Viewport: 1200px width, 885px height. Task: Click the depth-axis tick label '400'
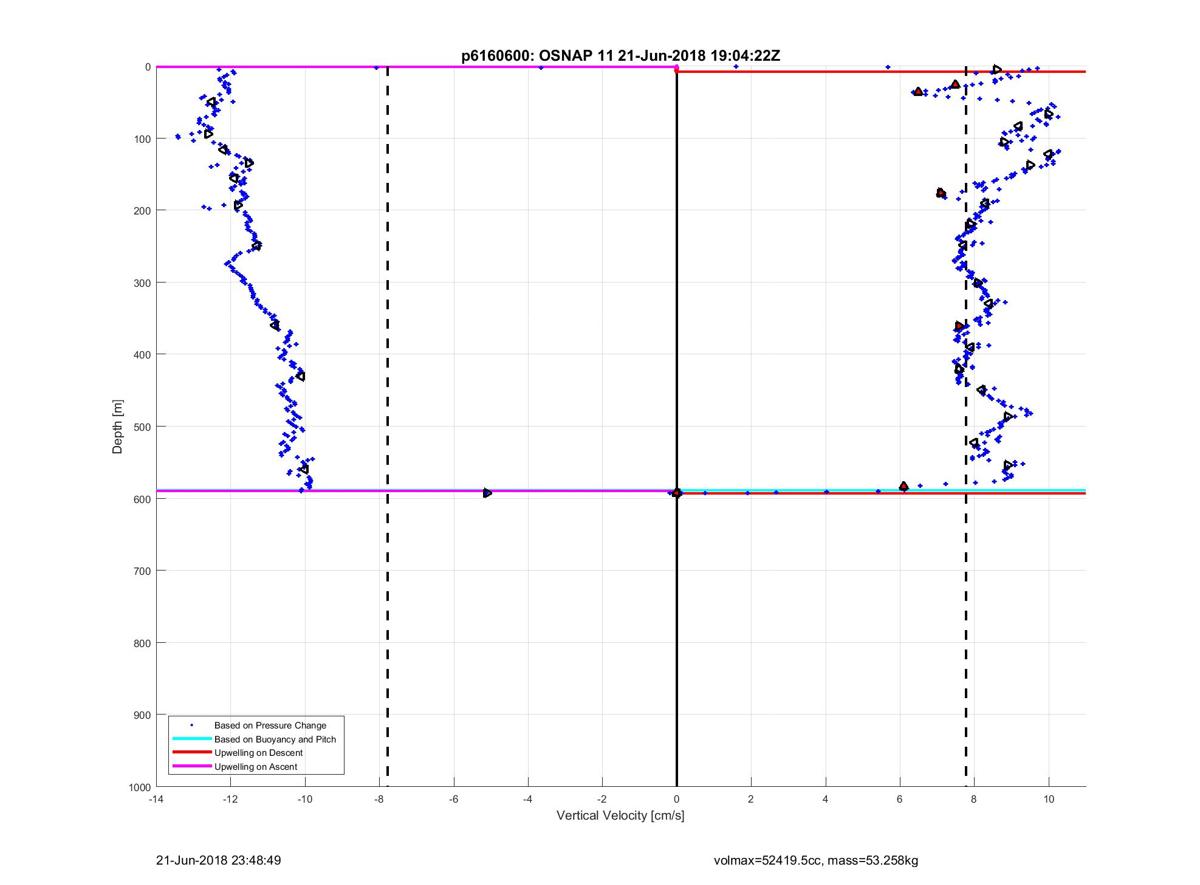141,355
